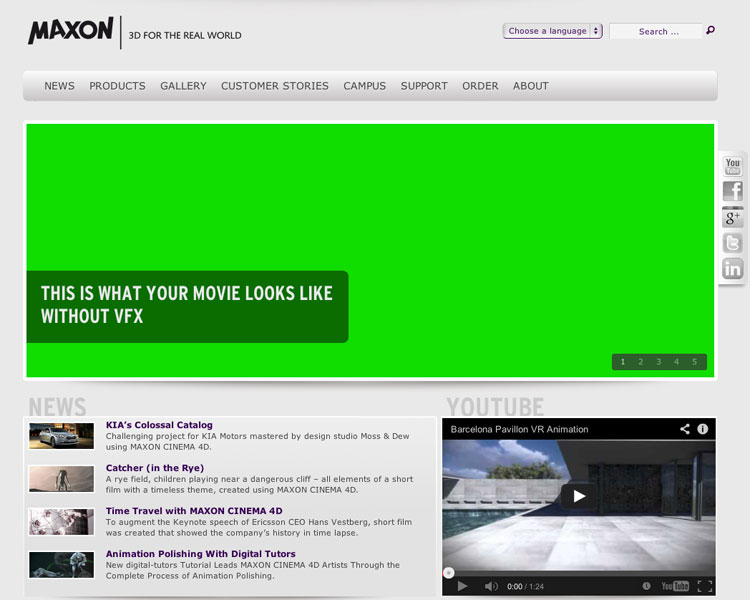Open the Twitter sidebar icon
750x600 pixels.
click(x=732, y=243)
